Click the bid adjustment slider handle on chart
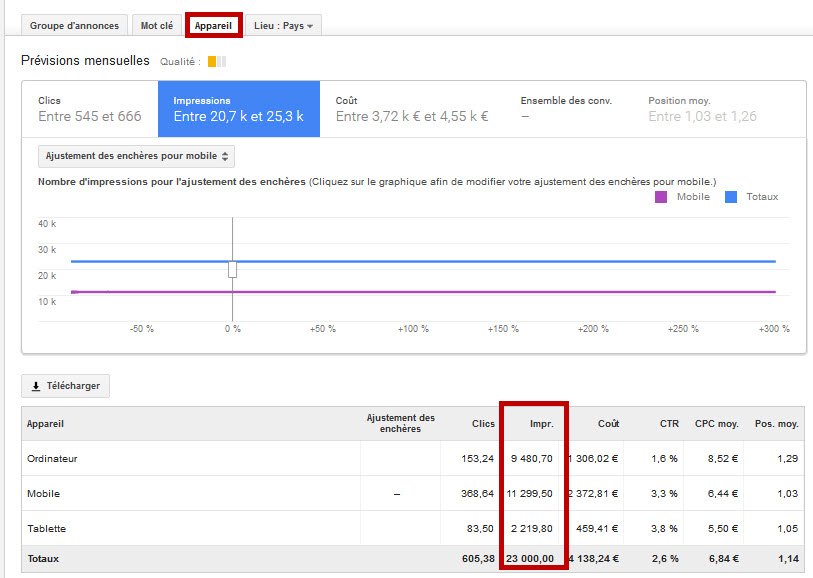This screenshot has width=813, height=578. [x=232, y=269]
